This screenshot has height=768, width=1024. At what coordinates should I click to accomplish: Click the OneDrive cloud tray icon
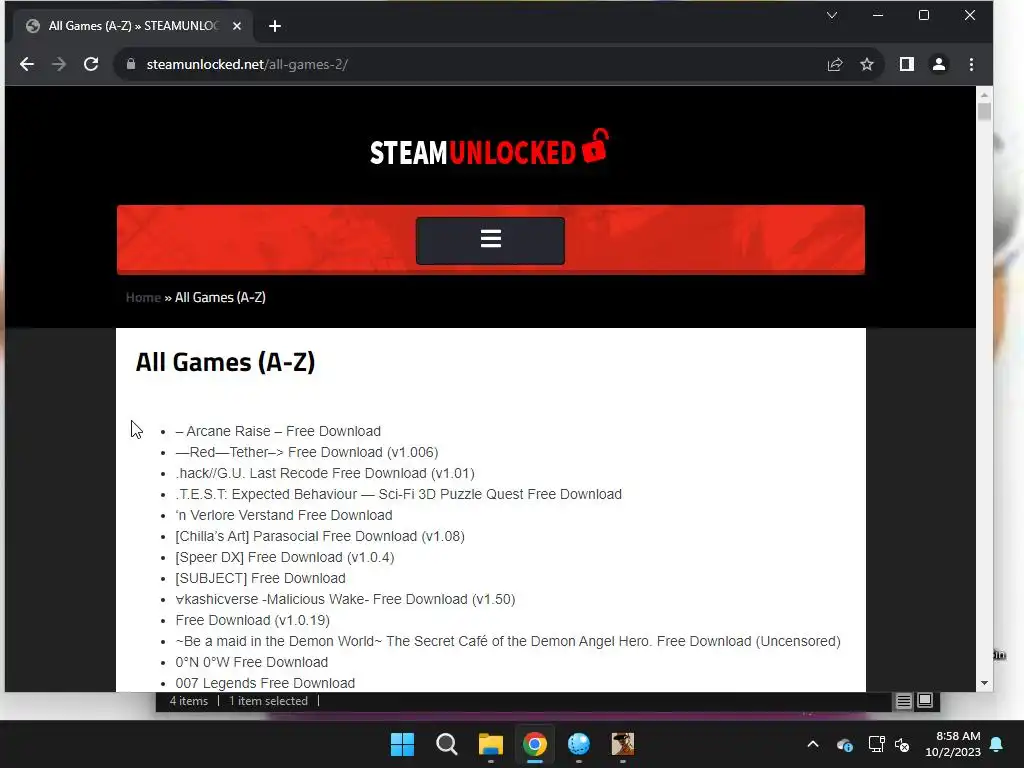coord(844,744)
